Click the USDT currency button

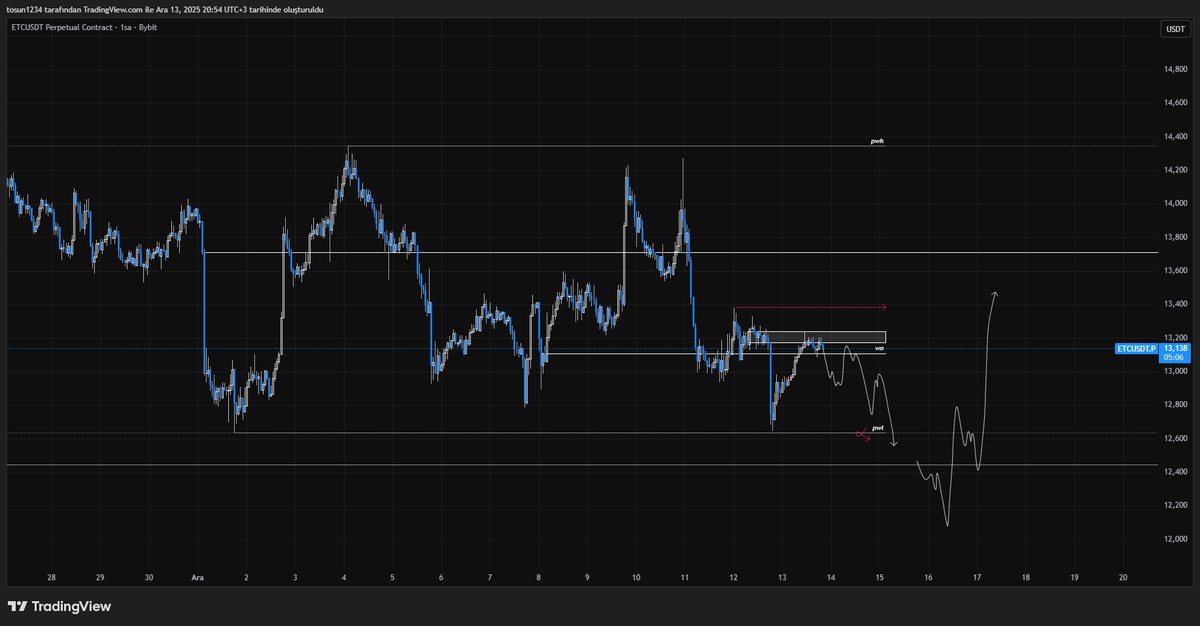click(1174, 29)
